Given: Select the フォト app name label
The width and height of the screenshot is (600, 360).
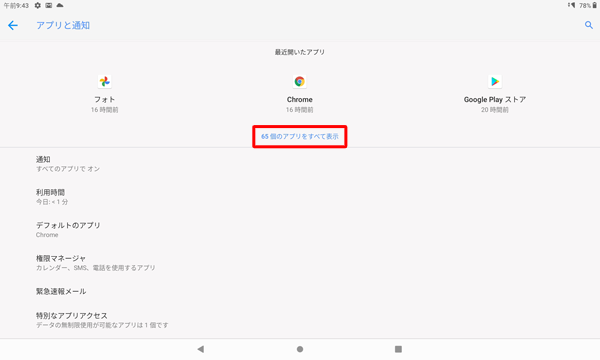Looking at the screenshot, I should (104, 99).
